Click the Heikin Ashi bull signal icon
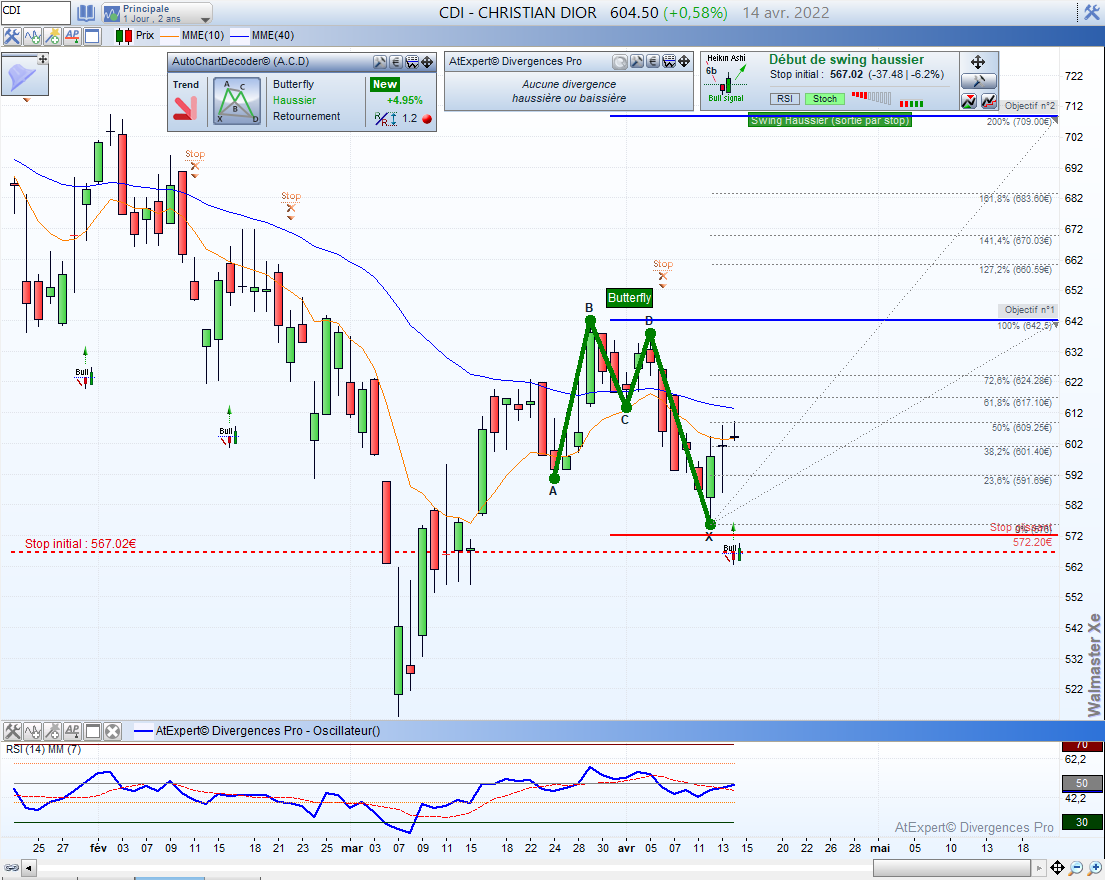This screenshot has height=880, width=1105. 727,79
